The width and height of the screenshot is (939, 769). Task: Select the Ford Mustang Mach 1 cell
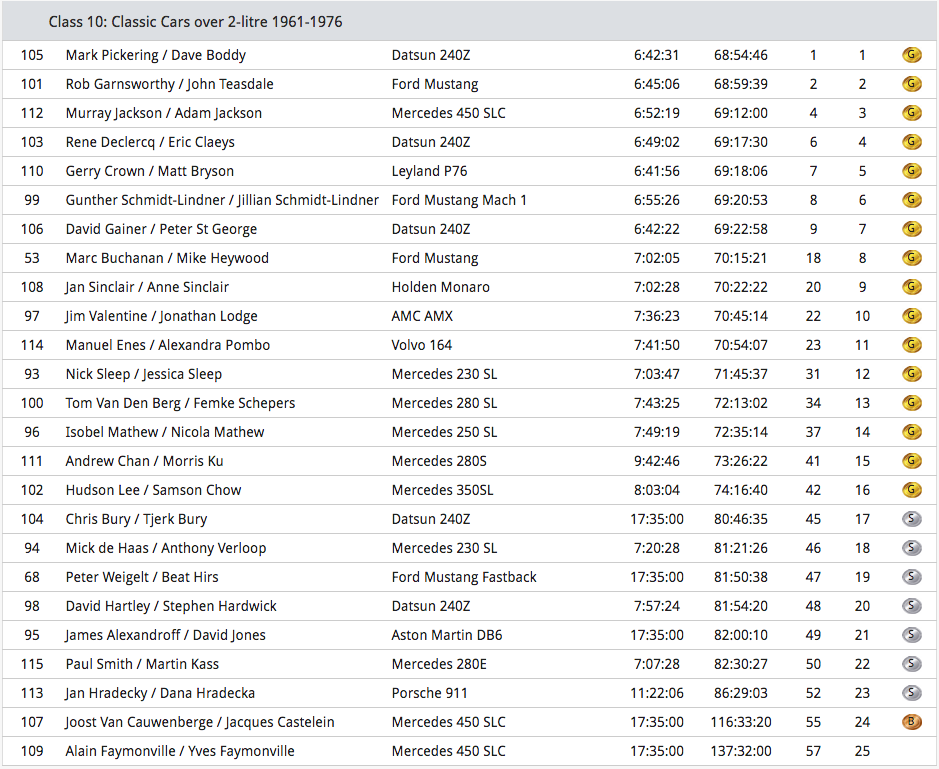459,200
